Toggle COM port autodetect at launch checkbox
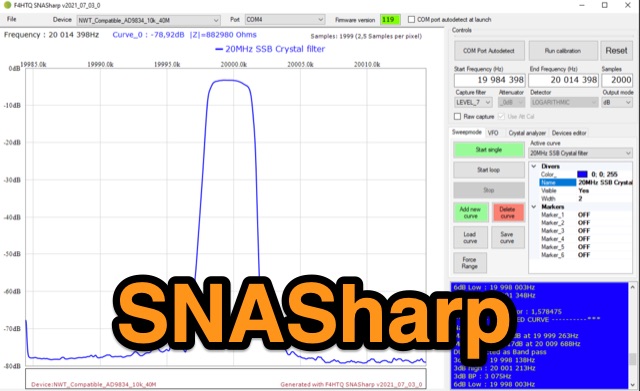640x391 pixels. (x=411, y=20)
